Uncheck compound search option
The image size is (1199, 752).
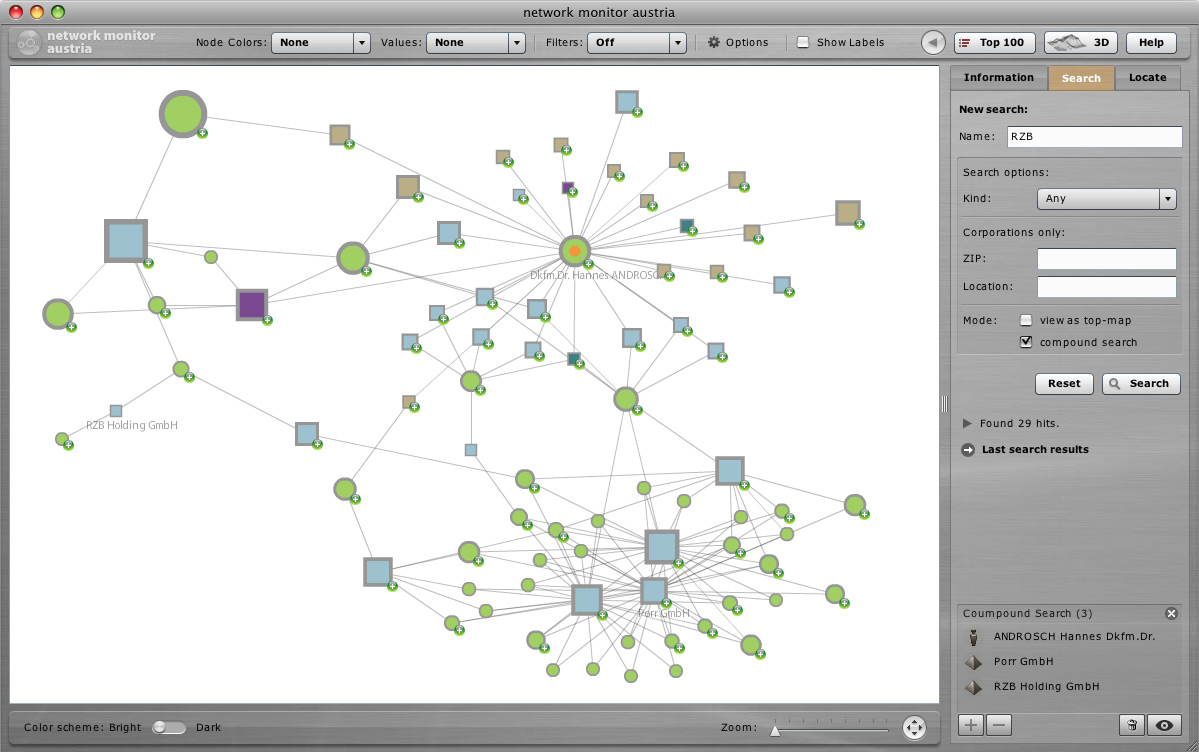[1026, 342]
